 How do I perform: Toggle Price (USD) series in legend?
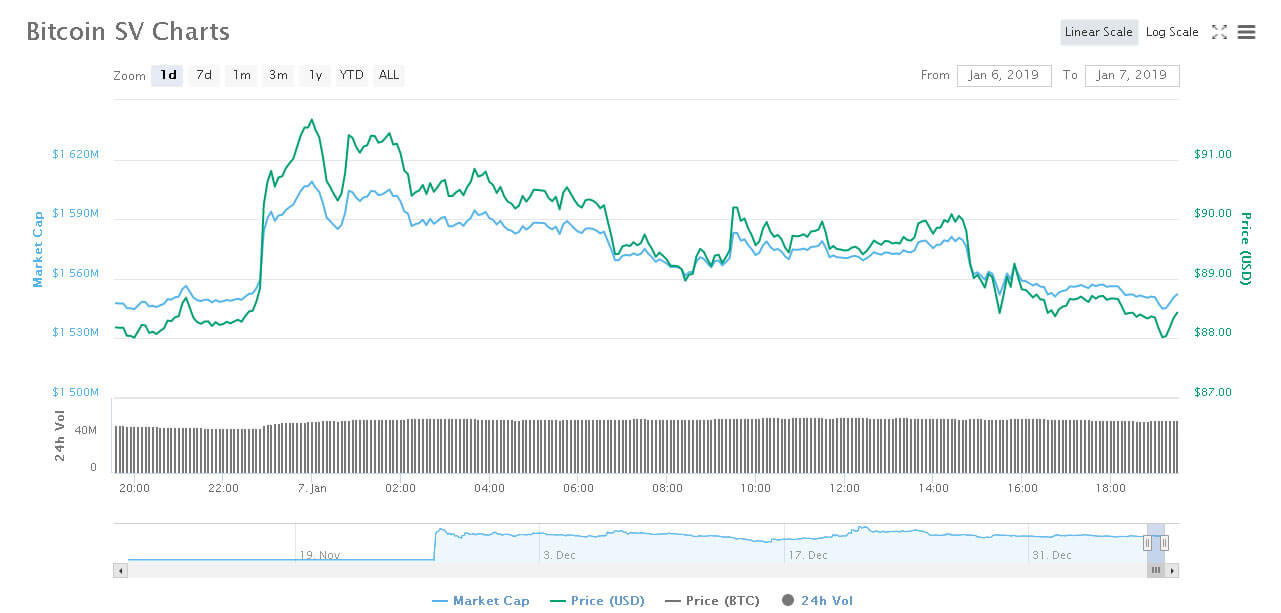[x=597, y=600]
